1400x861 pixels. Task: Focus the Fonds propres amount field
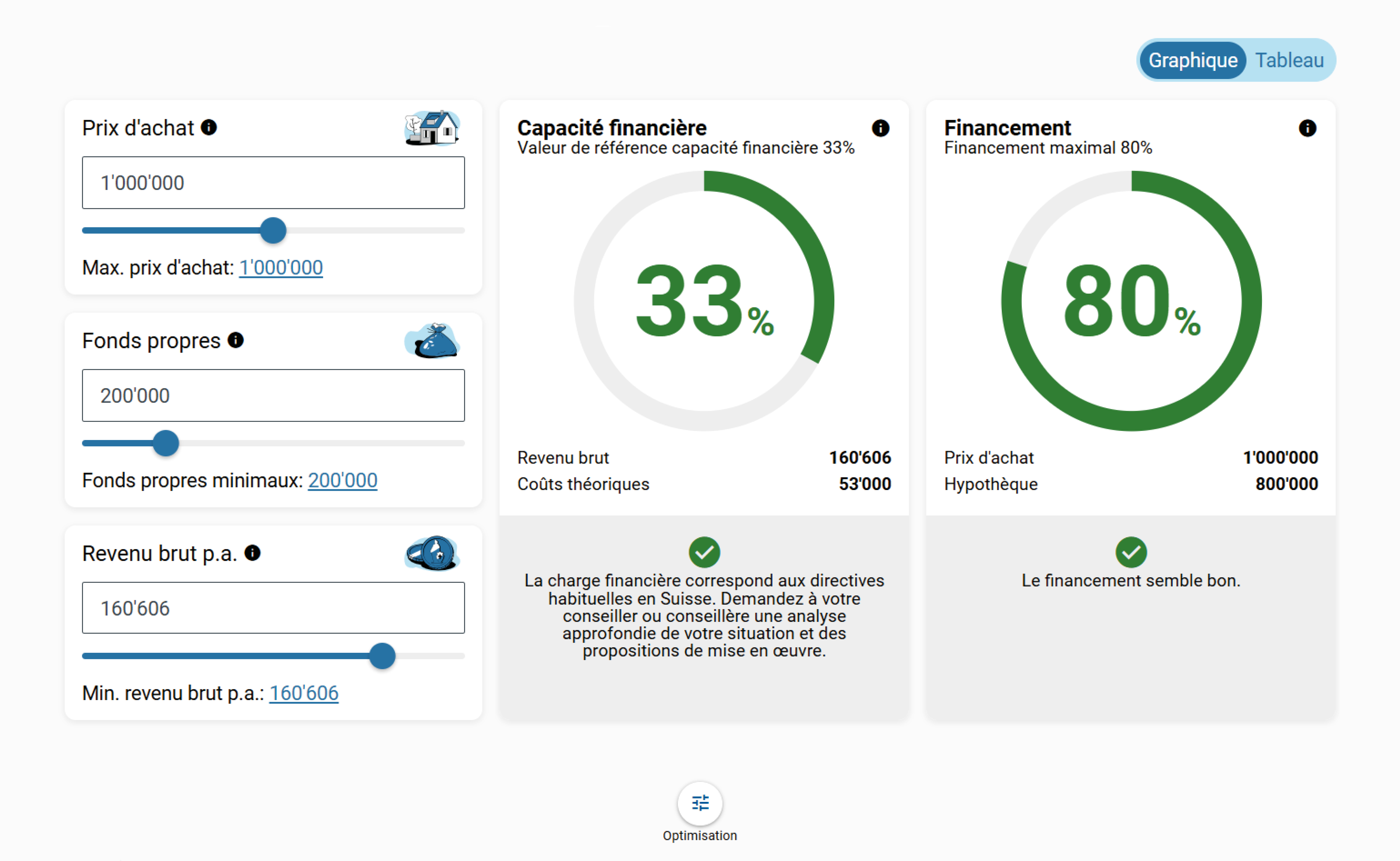273,395
